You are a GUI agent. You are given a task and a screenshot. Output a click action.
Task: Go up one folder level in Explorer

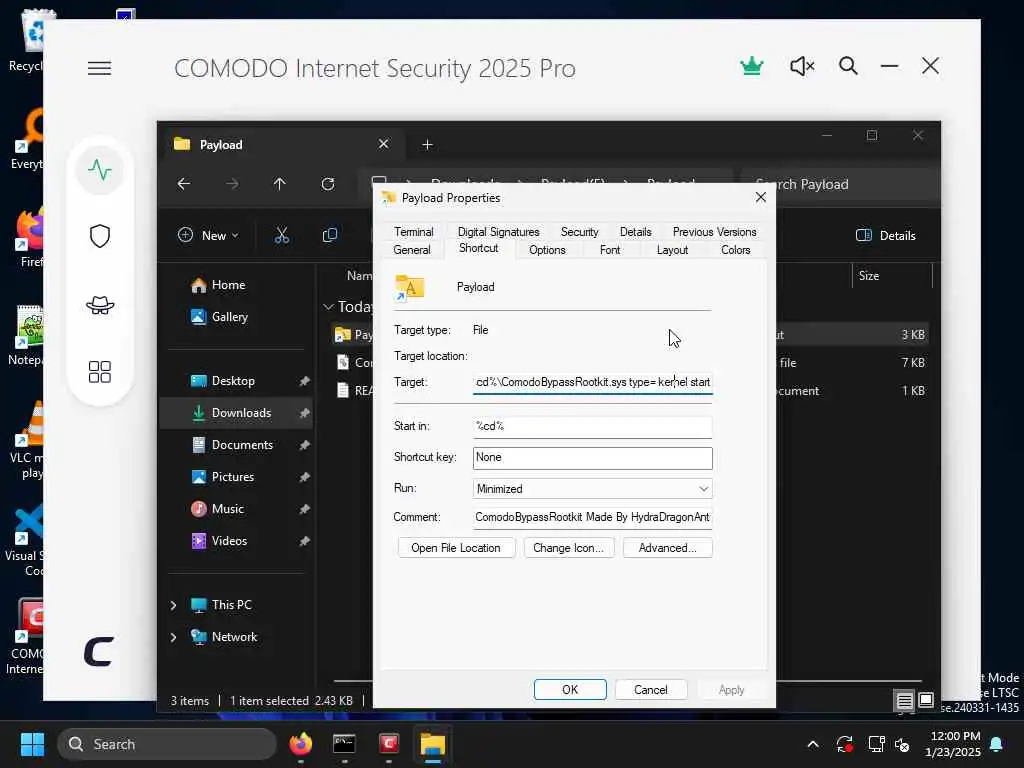(280, 184)
